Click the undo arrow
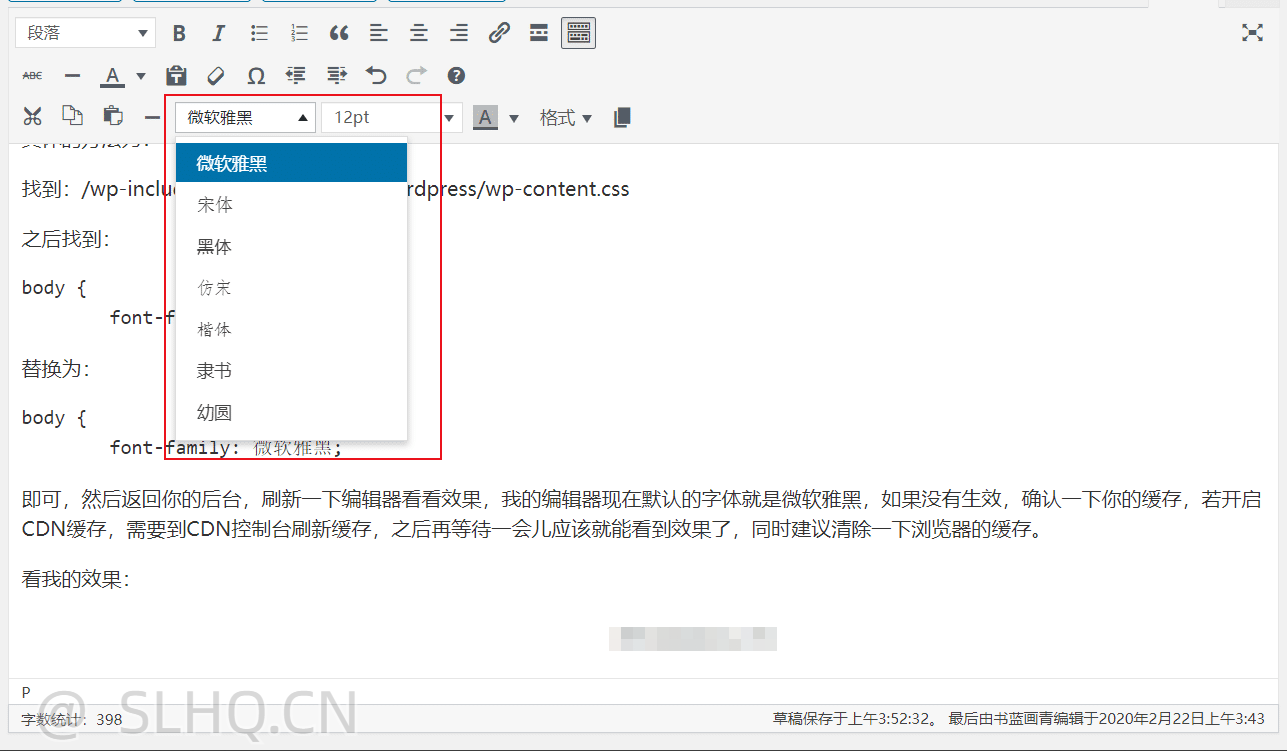Image resolution: width=1287 pixels, height=751 pixels. point(376,75)
